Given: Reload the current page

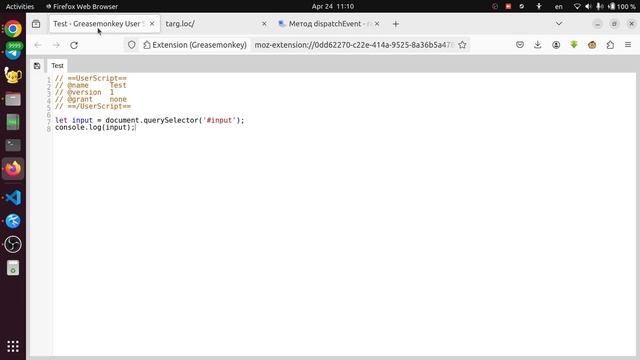Looking at the screenshot, I should tap(74, 45).
